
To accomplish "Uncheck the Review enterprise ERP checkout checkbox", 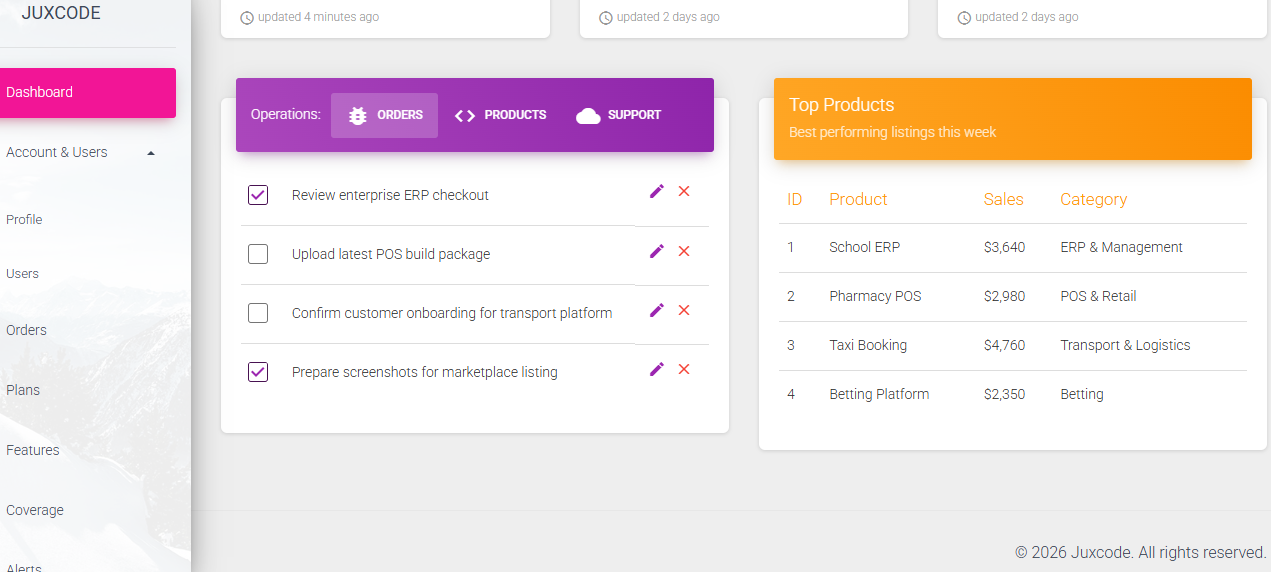I will click(x=258, y=195).
